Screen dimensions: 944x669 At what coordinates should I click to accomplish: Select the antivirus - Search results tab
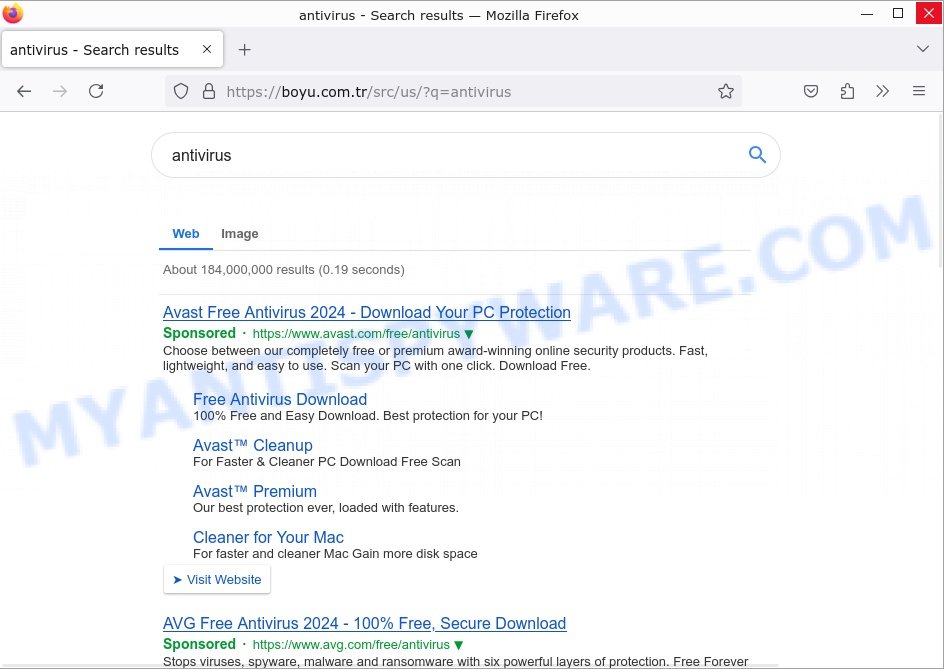click(x=113, y=49)
